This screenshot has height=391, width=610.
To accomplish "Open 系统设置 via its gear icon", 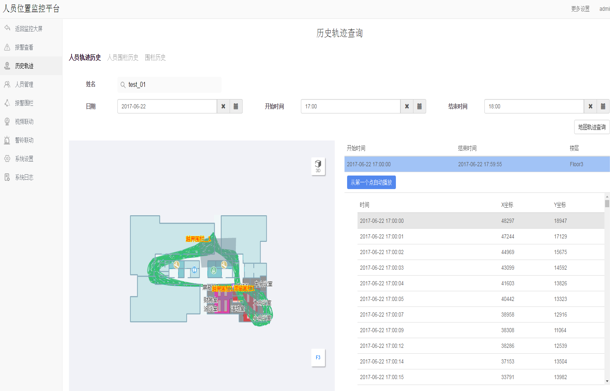I will point(7,158).
